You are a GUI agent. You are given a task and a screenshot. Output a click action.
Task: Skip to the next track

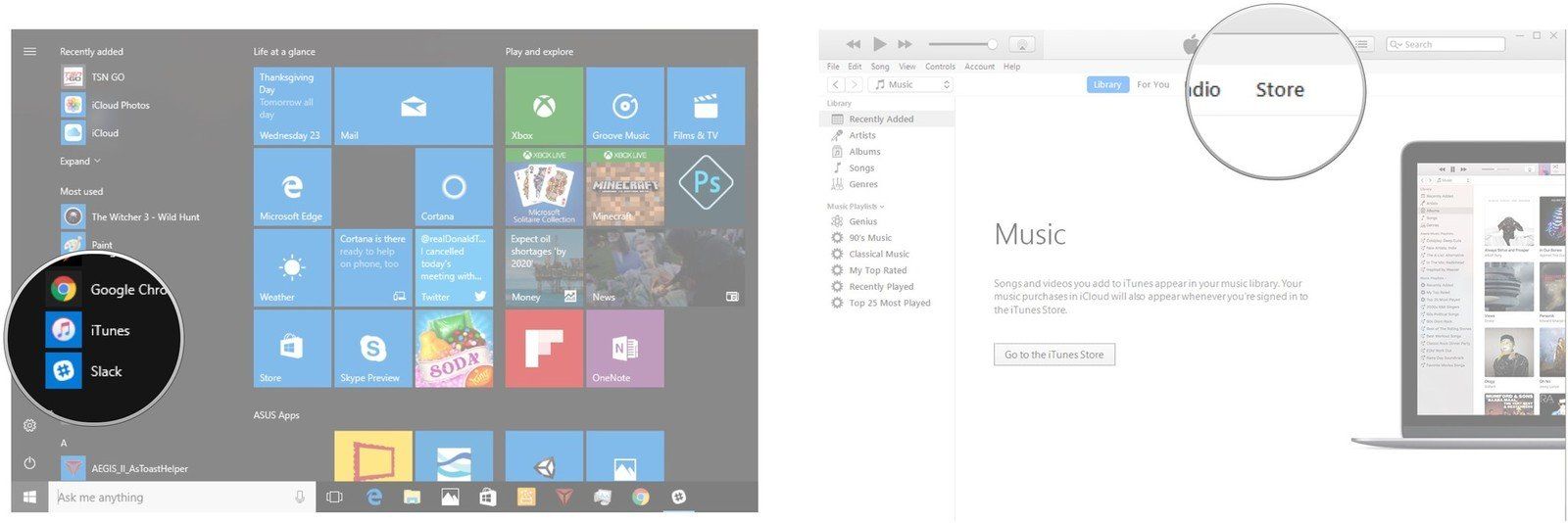coord(905,44)
